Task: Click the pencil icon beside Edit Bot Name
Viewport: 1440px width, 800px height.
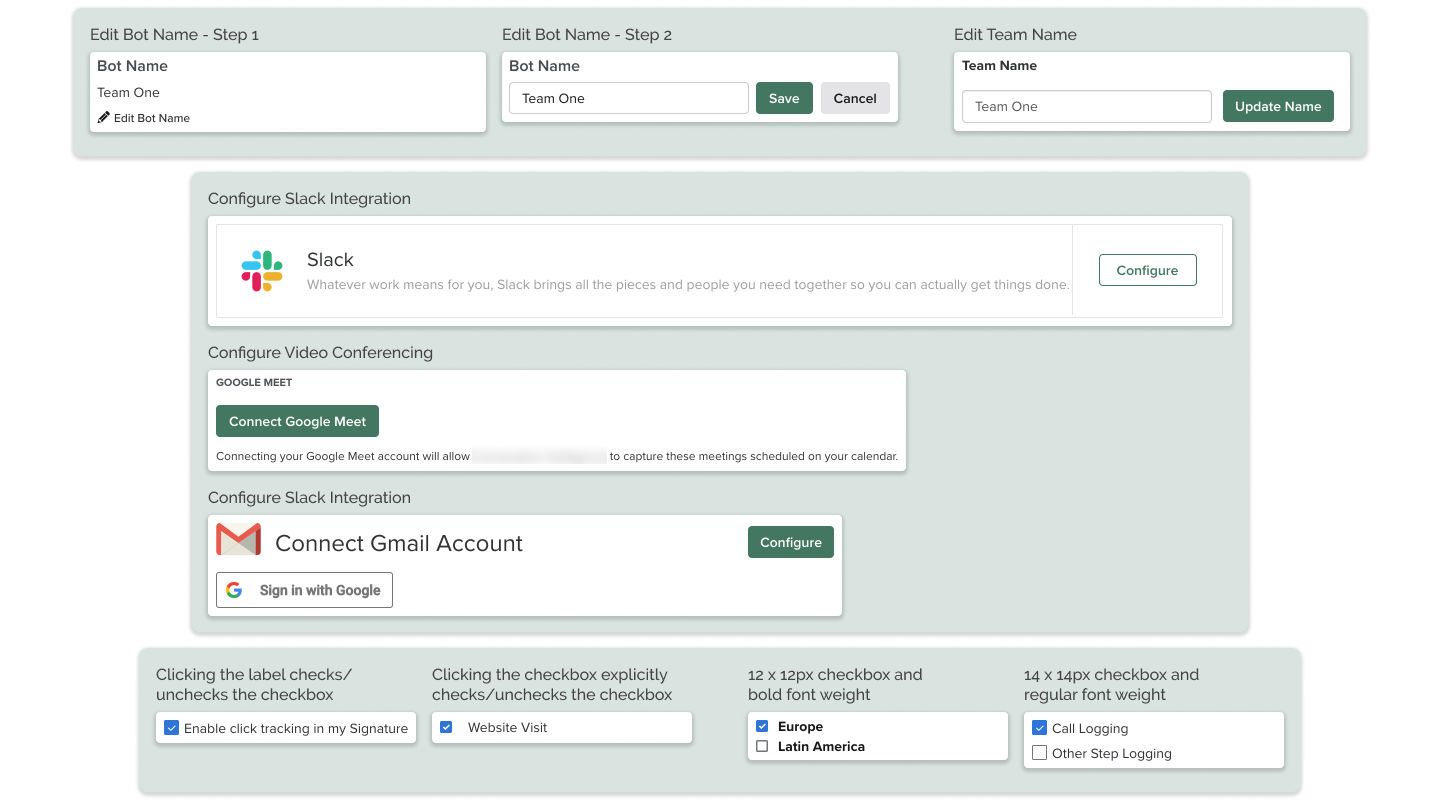Action: point(103,118)
